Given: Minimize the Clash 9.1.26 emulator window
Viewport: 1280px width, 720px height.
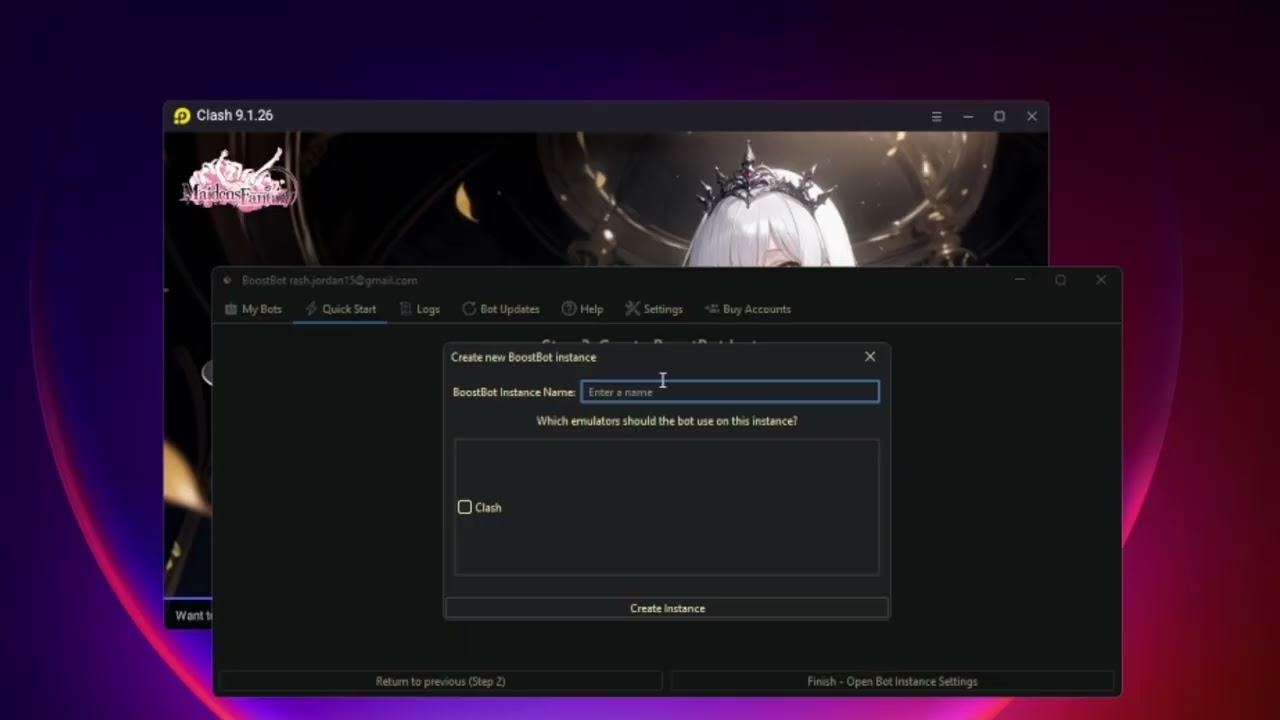Looking at the screenshot, I should pos(968,116).
